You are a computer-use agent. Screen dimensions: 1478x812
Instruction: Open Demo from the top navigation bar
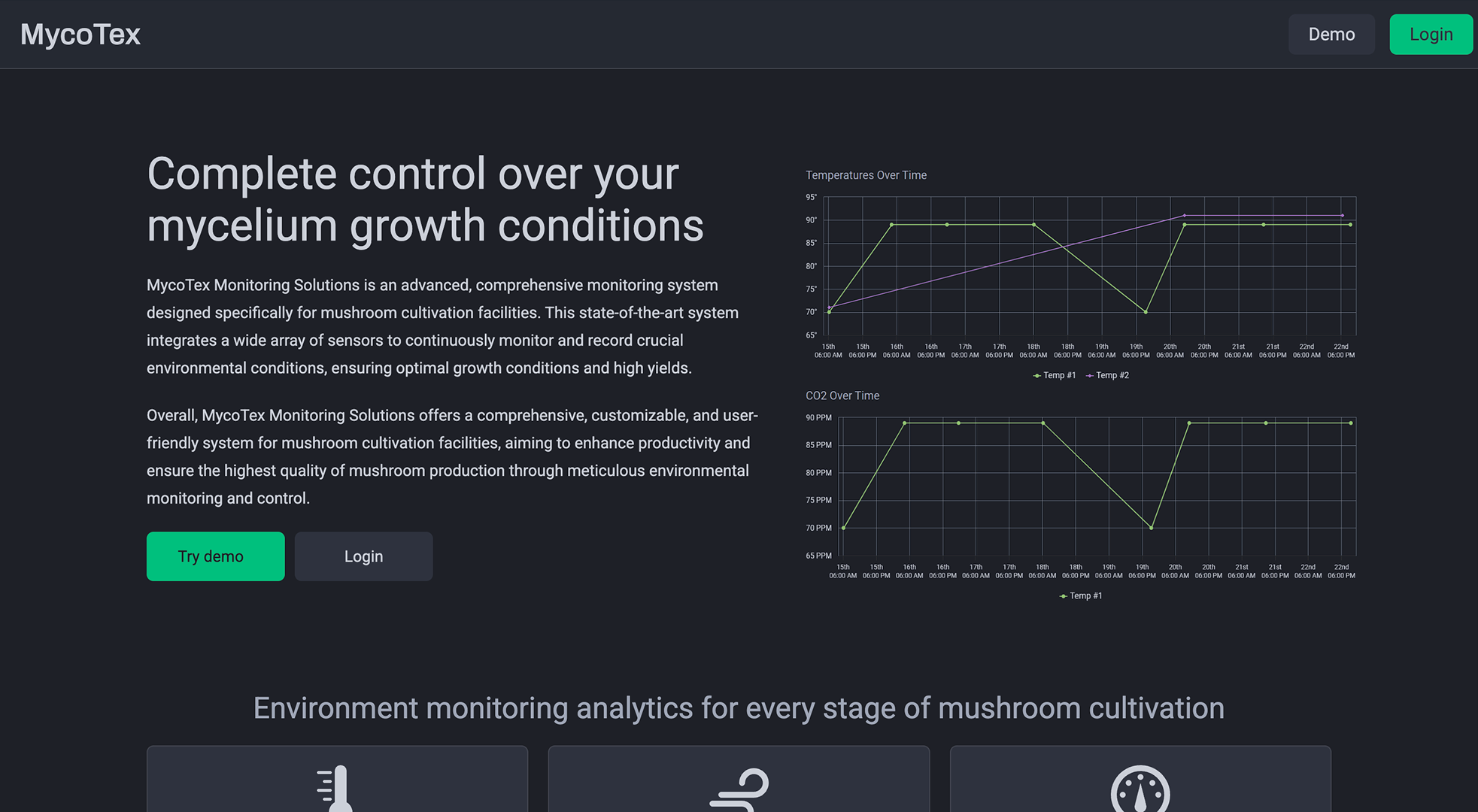(1331, 35)
